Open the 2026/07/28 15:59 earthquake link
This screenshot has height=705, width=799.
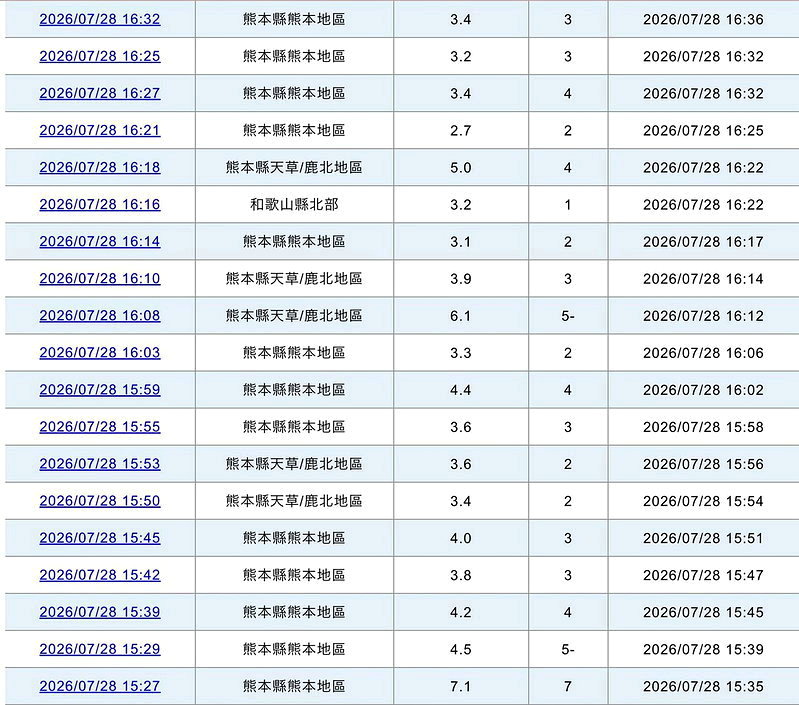tap(100, 390)
